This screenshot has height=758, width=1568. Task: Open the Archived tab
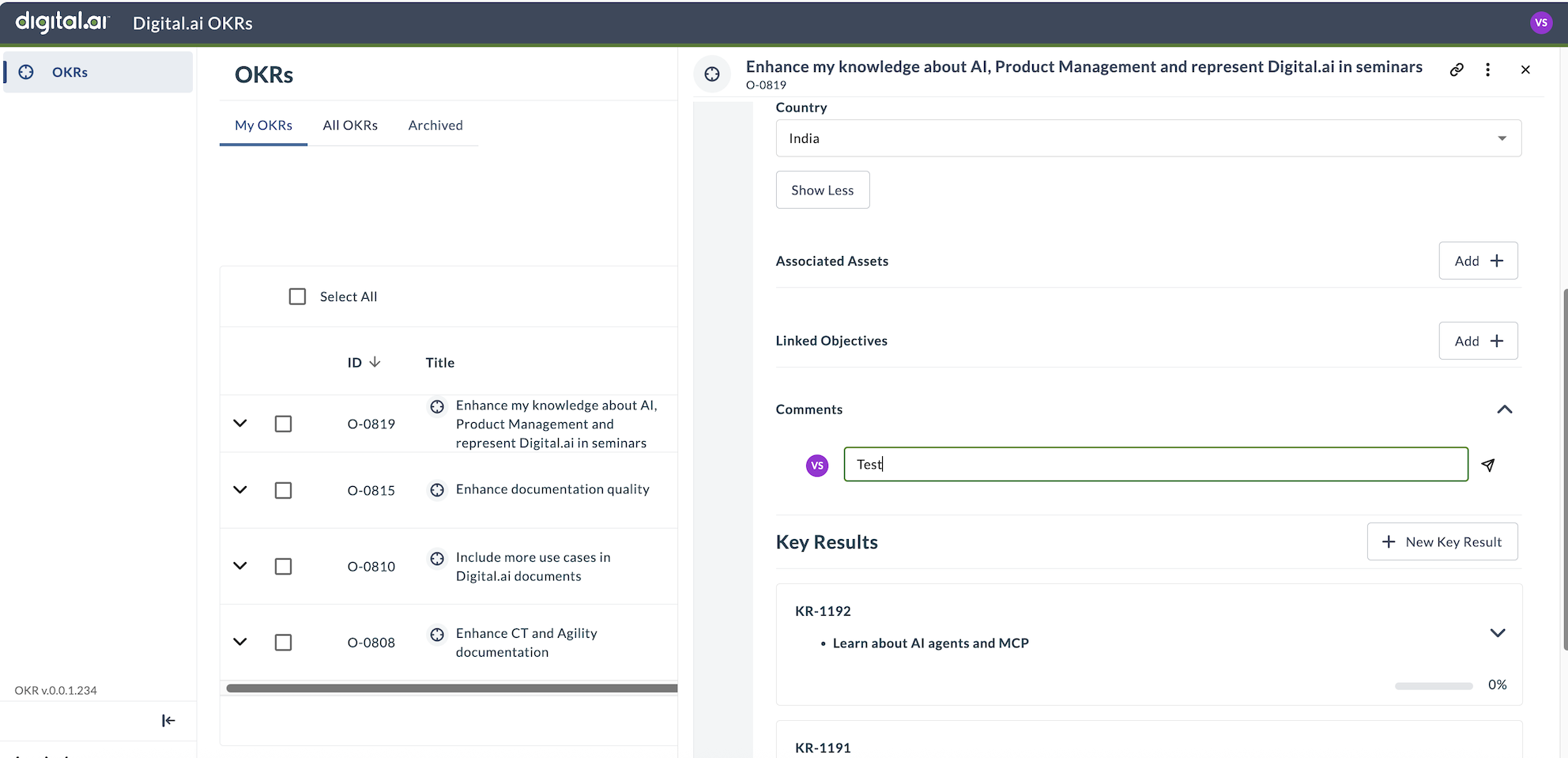435,125
